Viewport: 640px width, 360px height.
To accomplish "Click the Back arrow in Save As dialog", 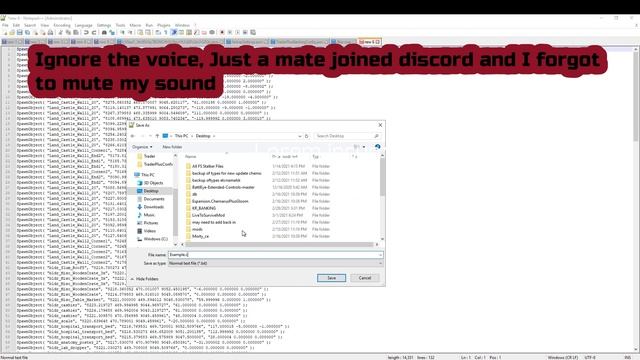I will click(133, 136).
